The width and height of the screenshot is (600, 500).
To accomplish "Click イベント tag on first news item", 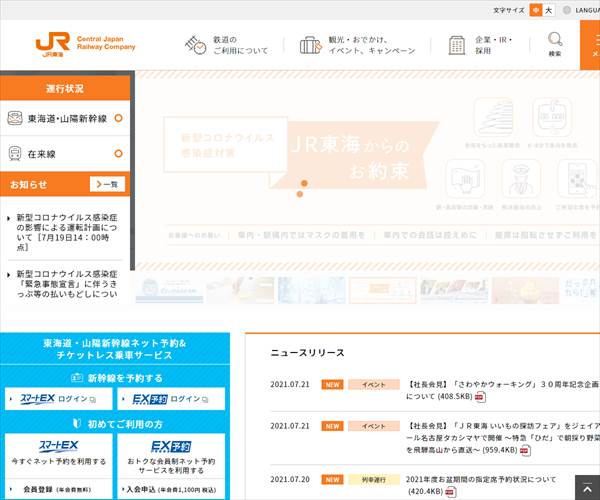I will [x=373, y=384].
